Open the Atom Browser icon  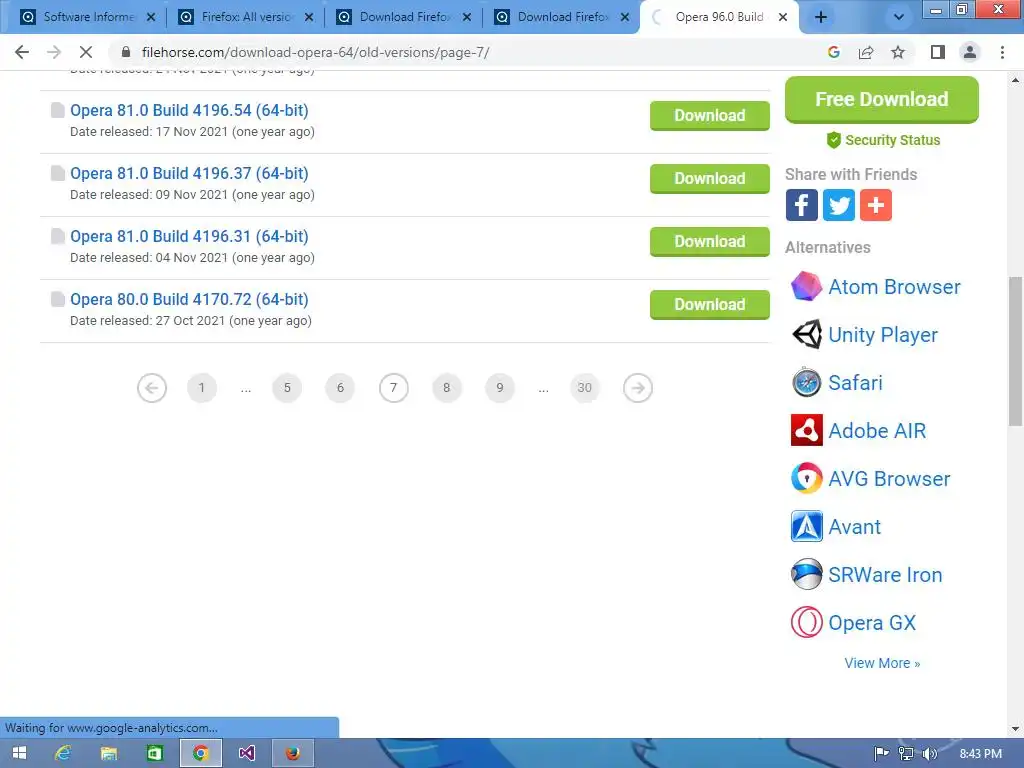tap(807, 287)
